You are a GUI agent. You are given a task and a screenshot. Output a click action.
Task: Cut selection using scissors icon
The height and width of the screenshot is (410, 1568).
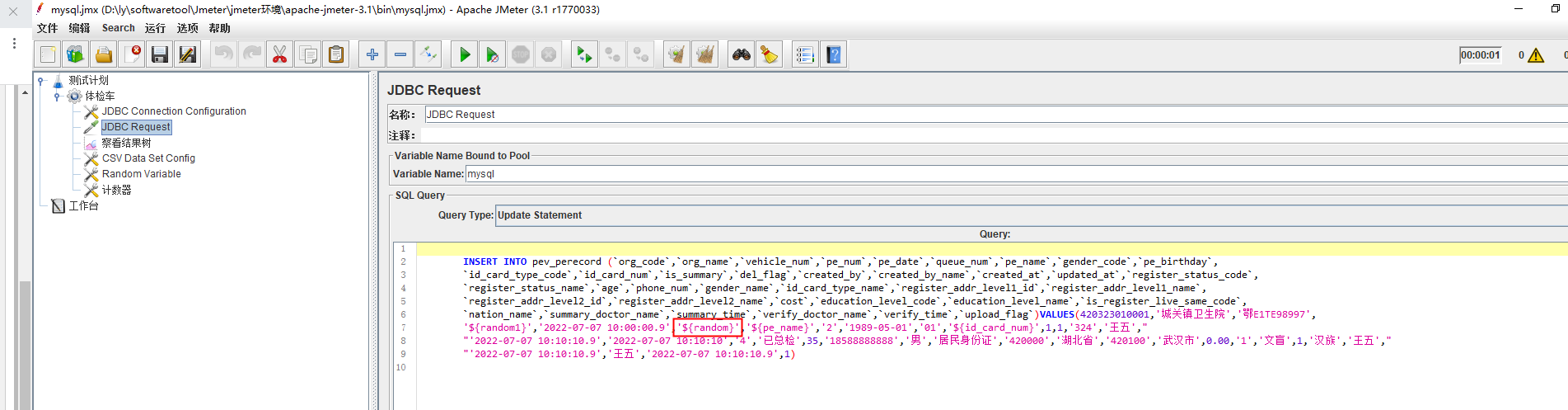pos(279,54)
